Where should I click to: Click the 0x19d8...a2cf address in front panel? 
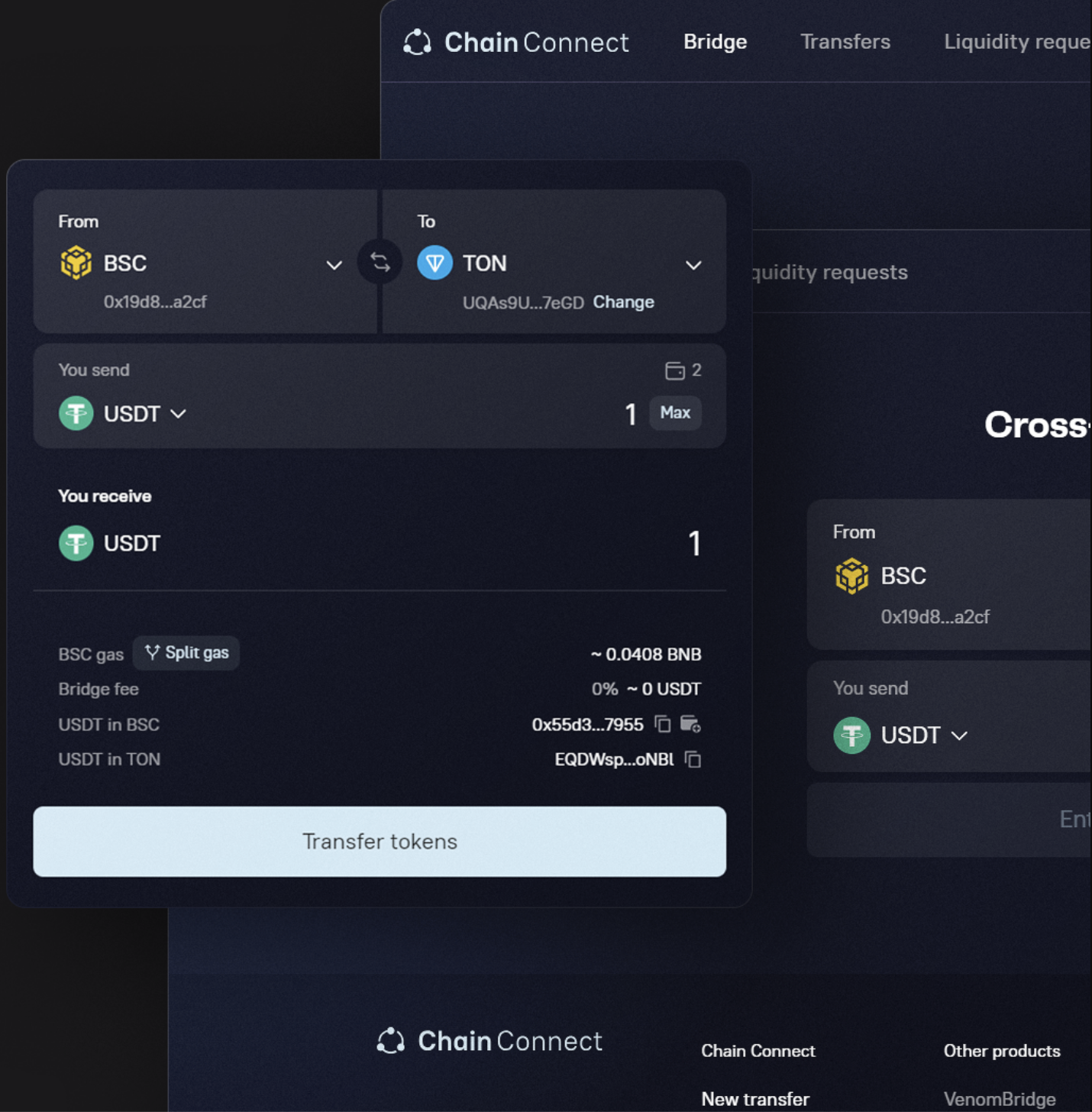[x=155, y=302]
